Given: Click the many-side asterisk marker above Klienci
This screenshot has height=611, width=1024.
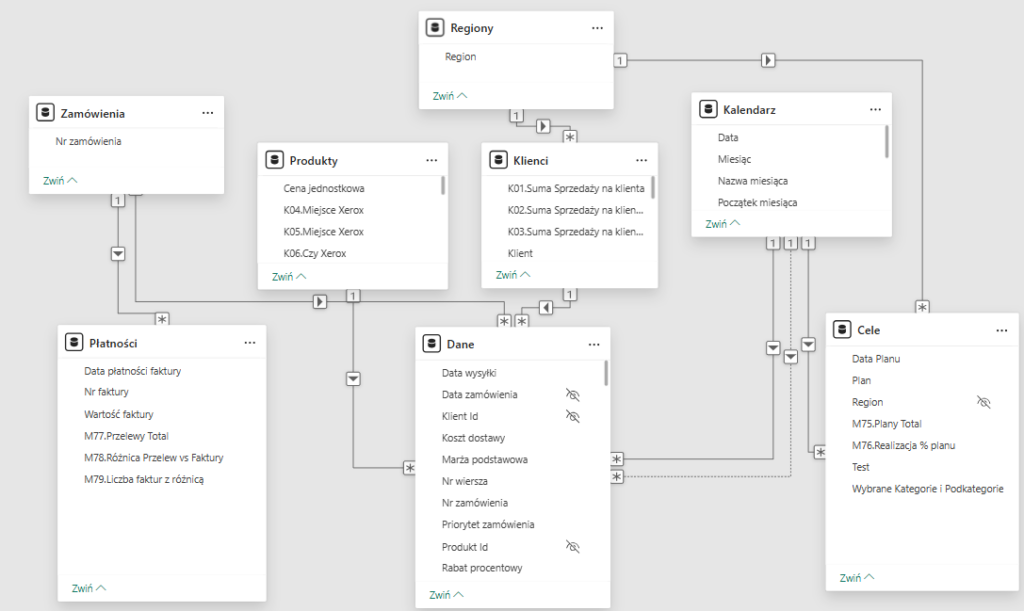Looking at the screenshot, I should click(x=570, y=136).
